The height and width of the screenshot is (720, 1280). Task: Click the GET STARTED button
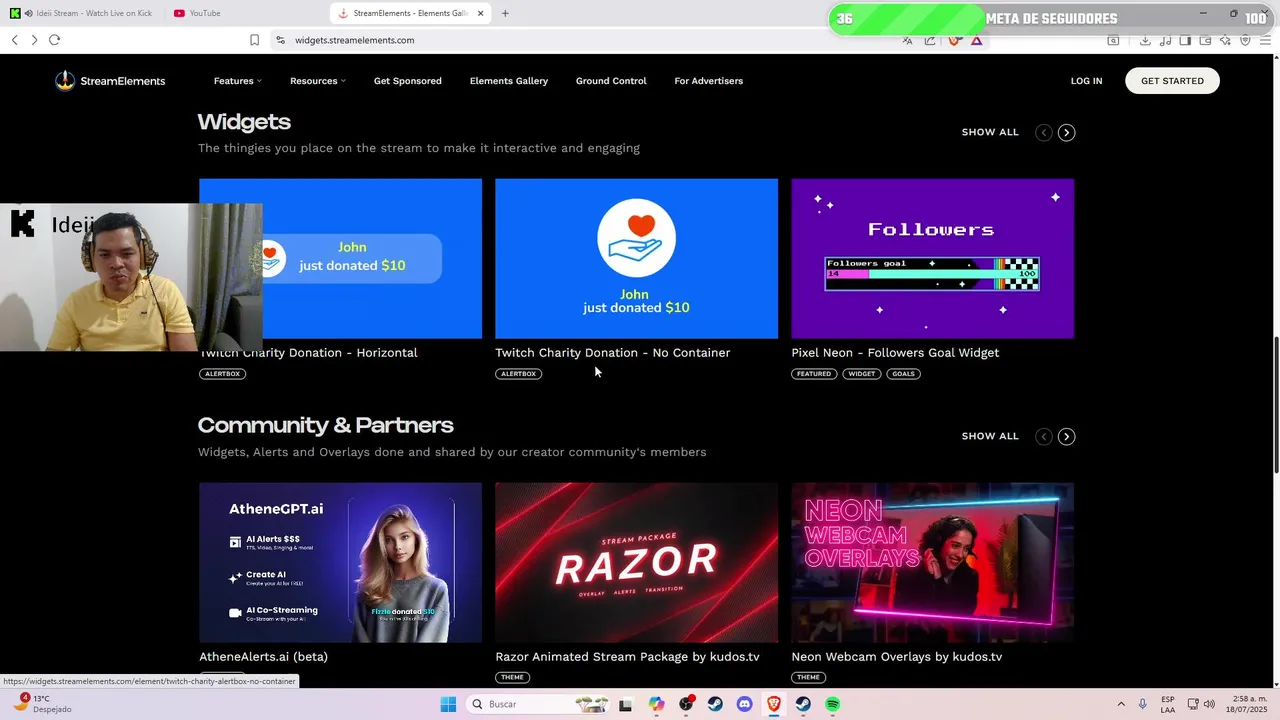tap(1172, 81)
